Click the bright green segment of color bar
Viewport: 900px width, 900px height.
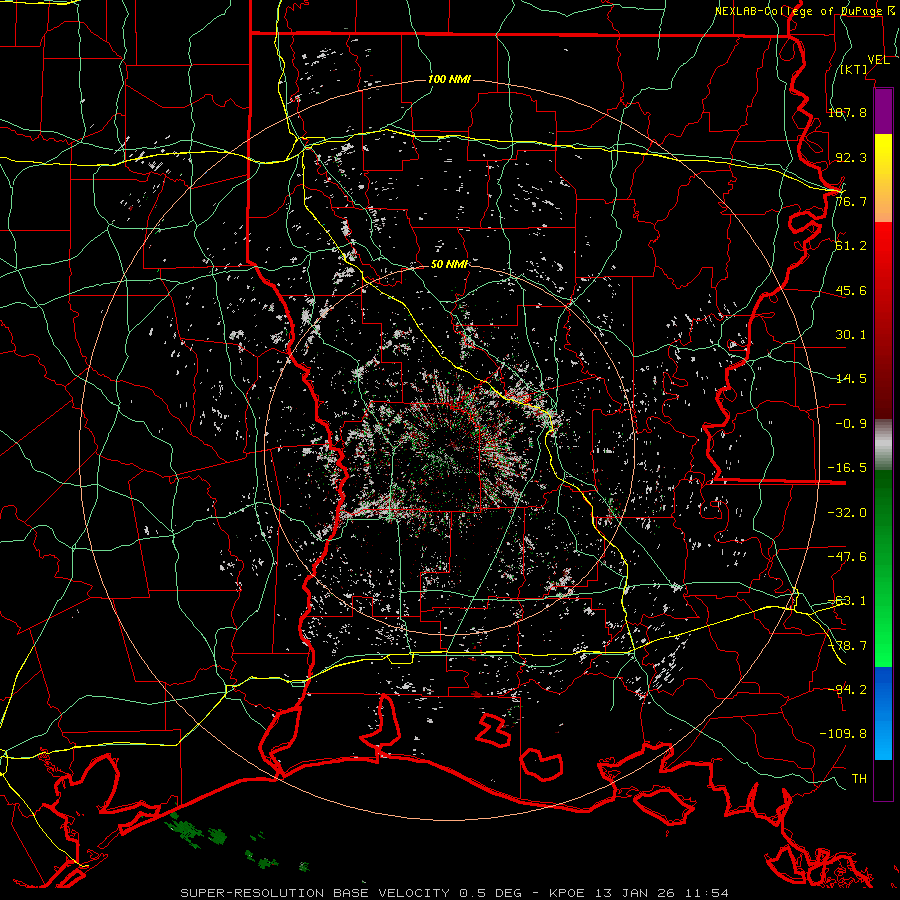click(x=883, y=568)
